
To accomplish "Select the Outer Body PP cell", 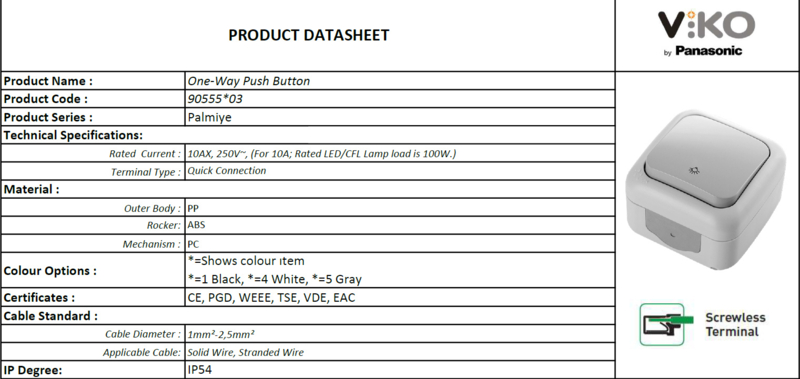I will (x=400, y=208).
